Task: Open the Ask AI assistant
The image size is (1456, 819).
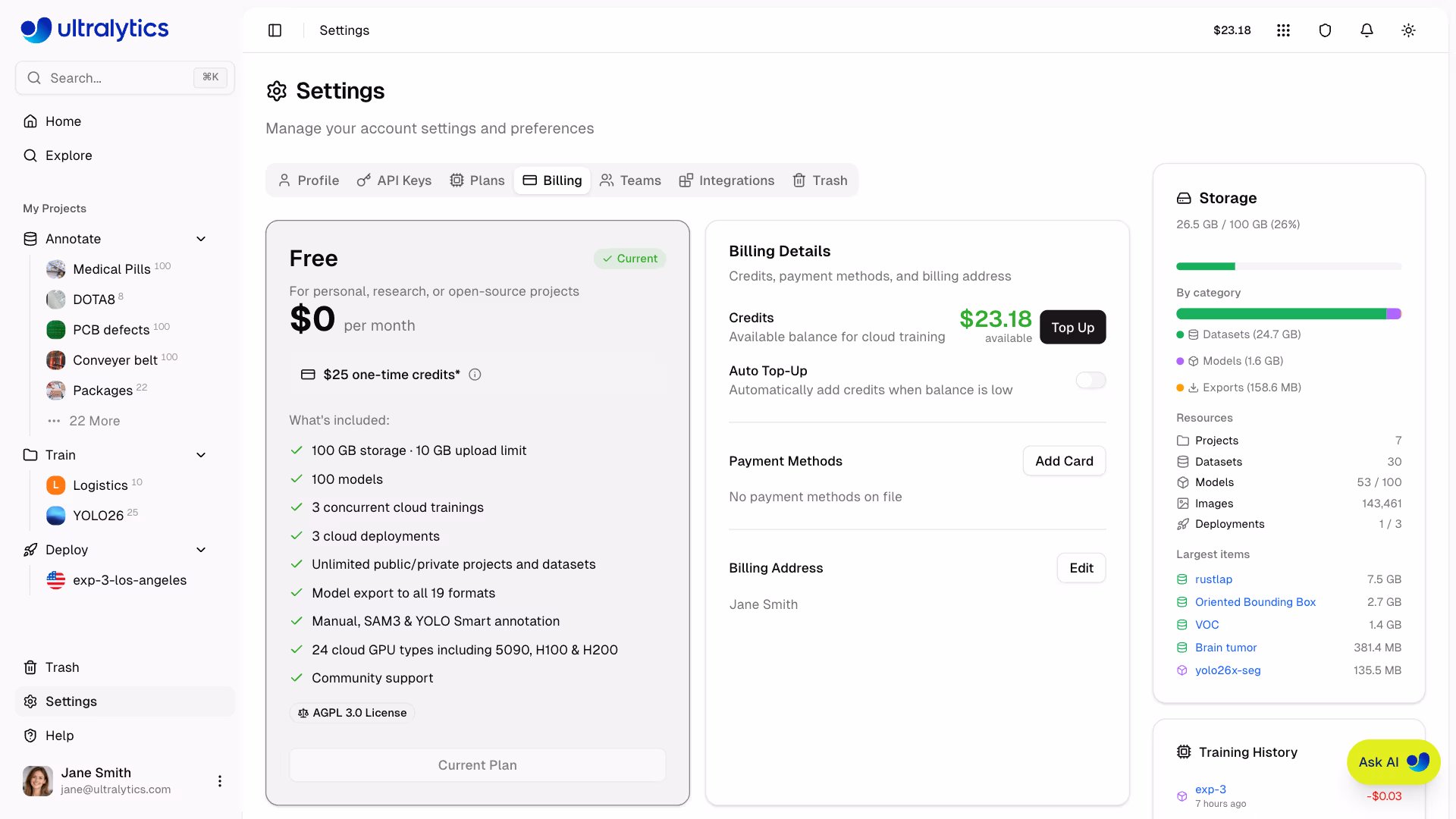Action: pyautogui.click(x=1393, y=762)
